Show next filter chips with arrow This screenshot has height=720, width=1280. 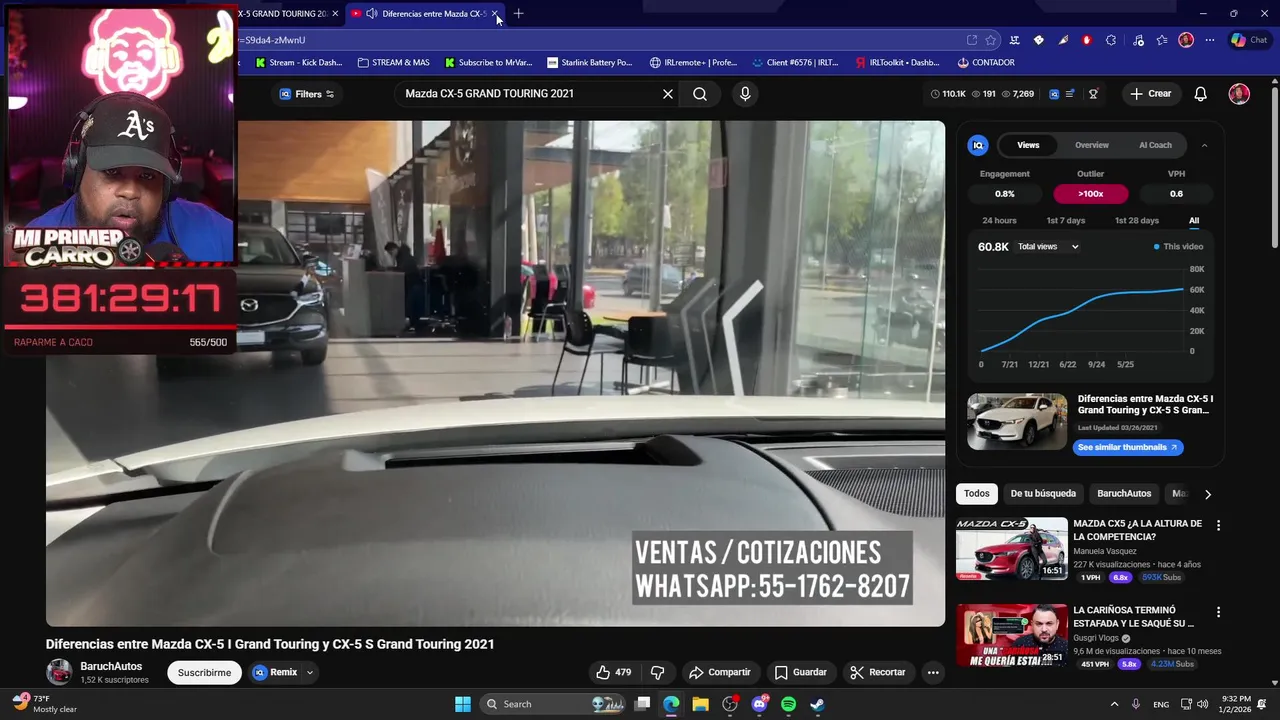[x=1207, y=494]
